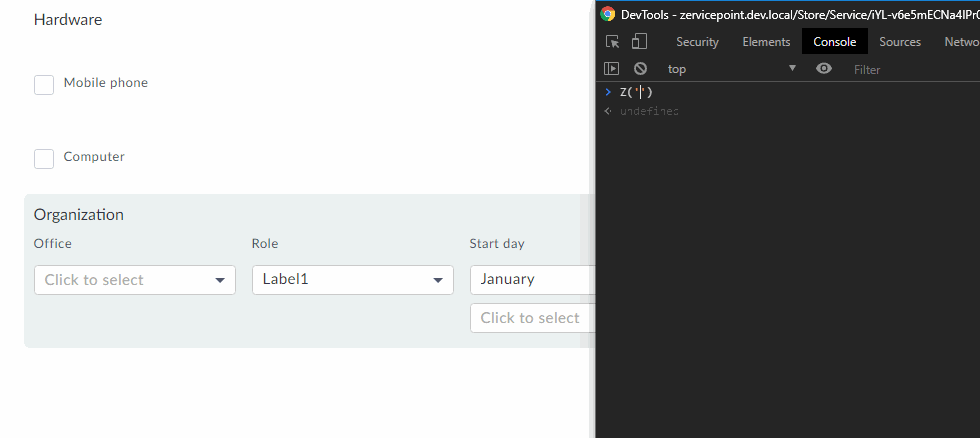Switch to the Security tab
This screenshot has height=438, width=980.
point(697,42)
